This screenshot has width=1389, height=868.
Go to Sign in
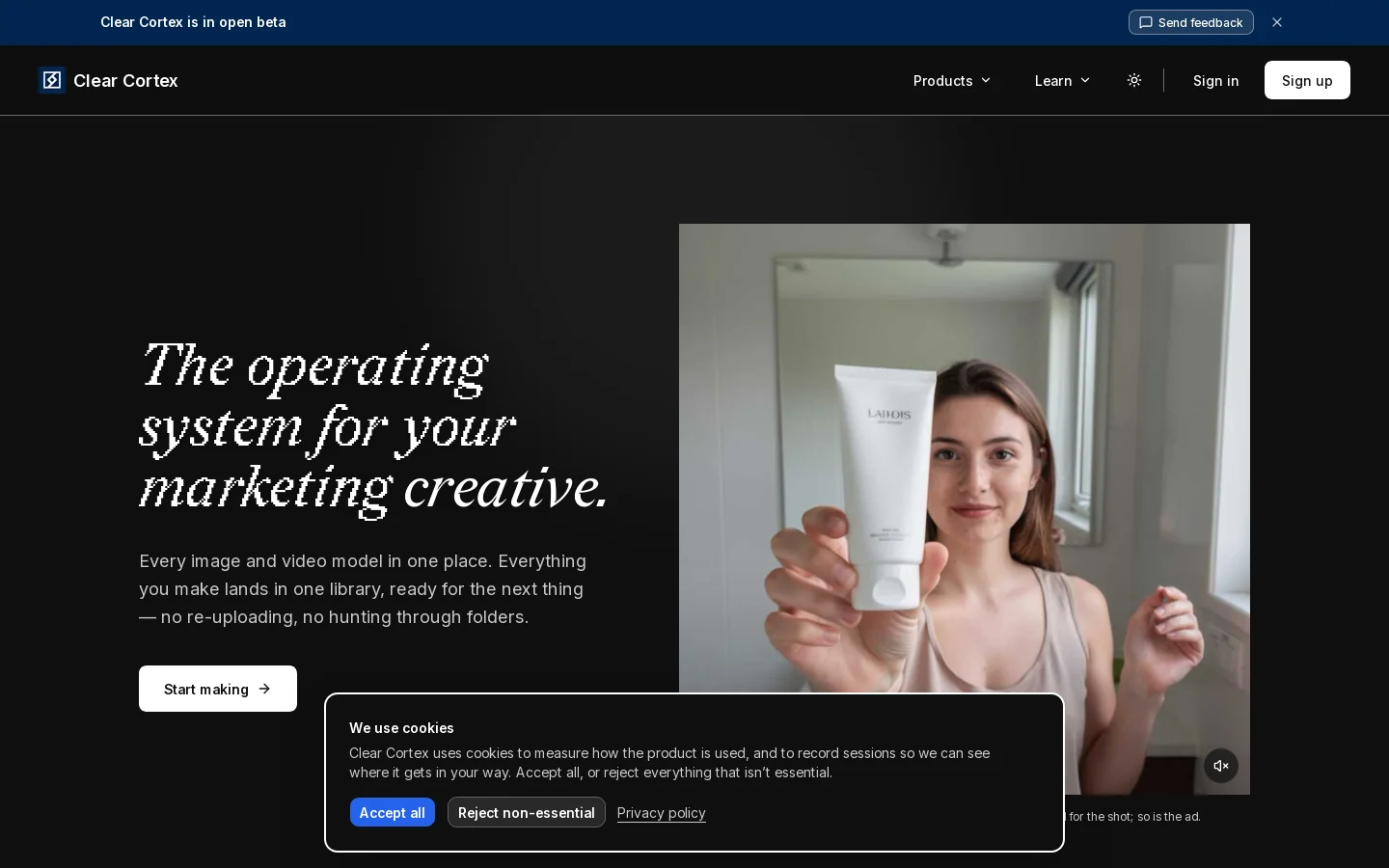point(1215,80)
